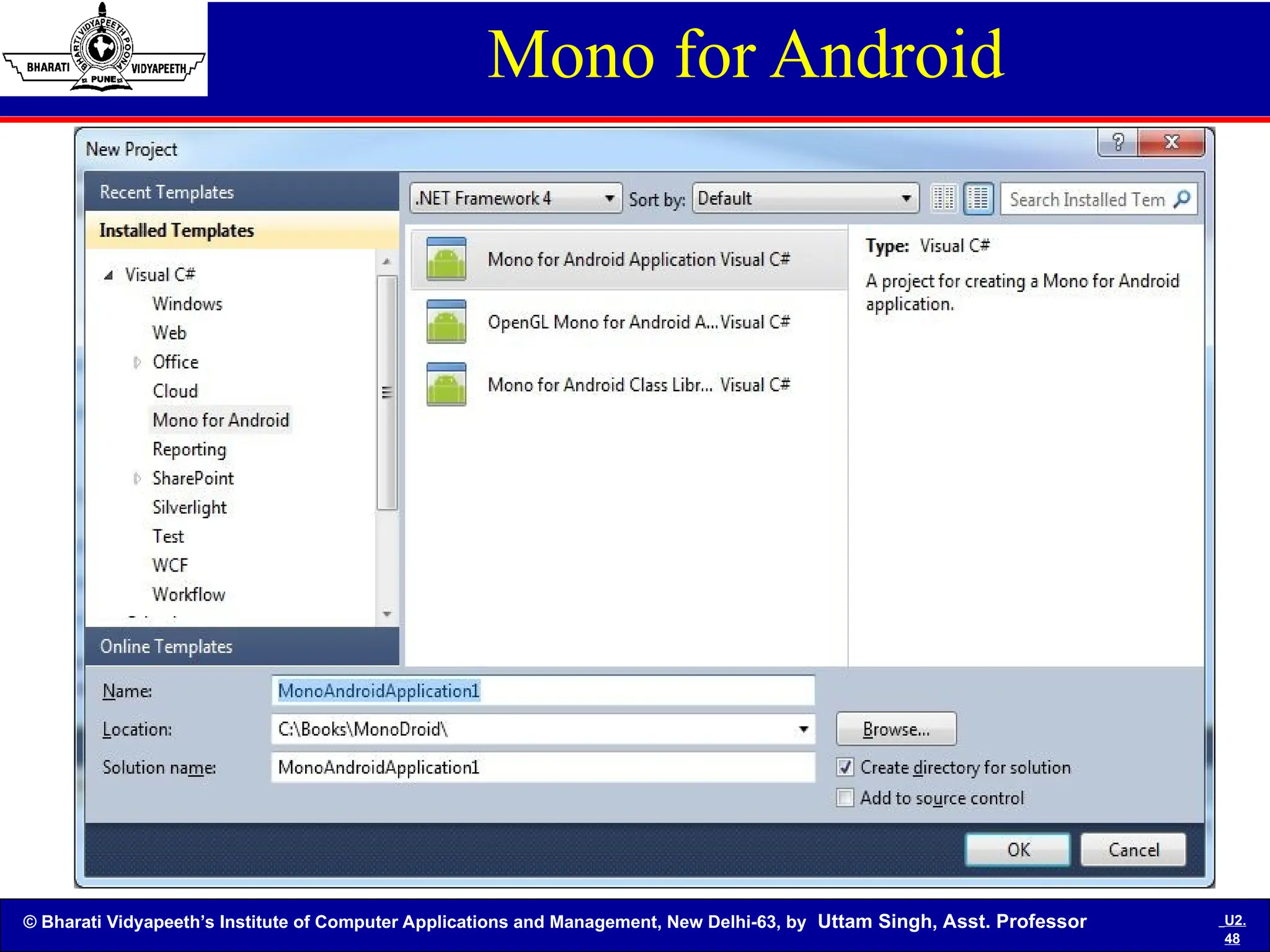
Task: Click the Search Installed Templates field
Action: point(1099,199)
